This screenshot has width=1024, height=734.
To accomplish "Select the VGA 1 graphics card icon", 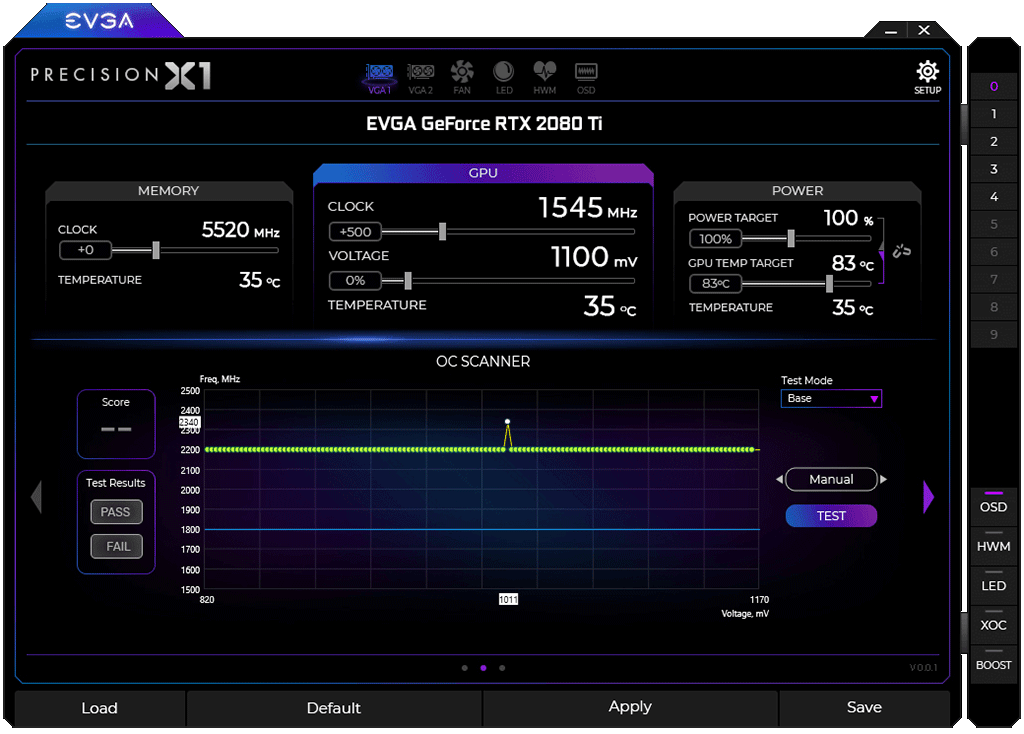I will (379, 78).
